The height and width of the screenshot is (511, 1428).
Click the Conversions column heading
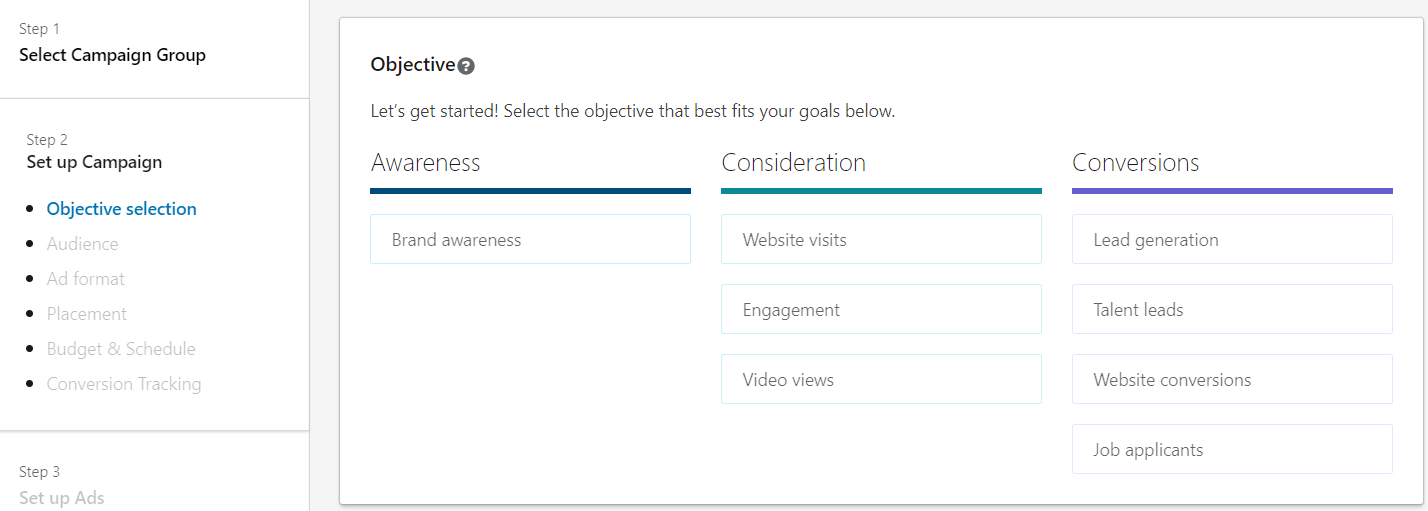tap(1136, 162)
